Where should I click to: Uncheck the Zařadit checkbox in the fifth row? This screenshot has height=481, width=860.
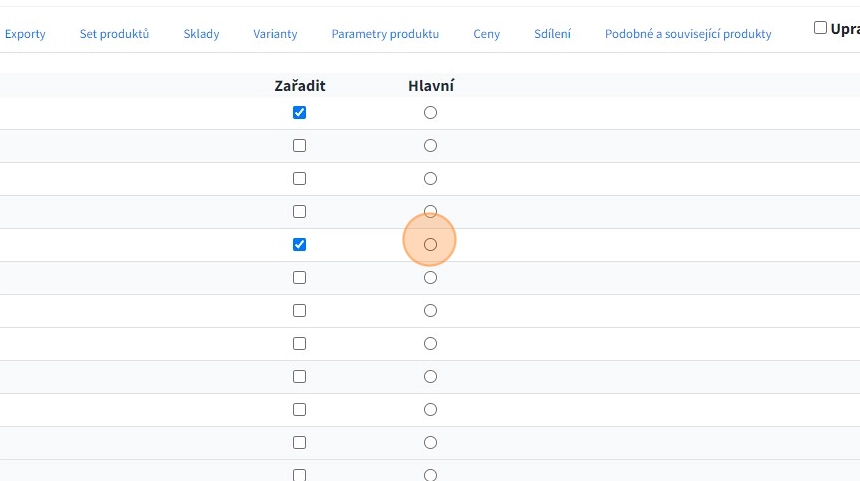[299, 245]
